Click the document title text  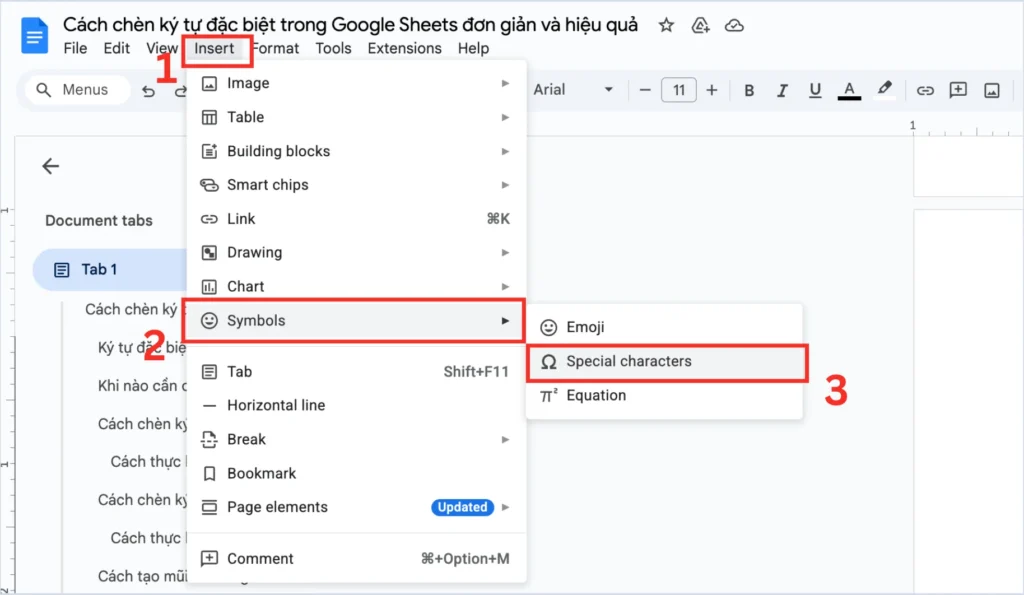pyautogui.click(x=350, y=25)
